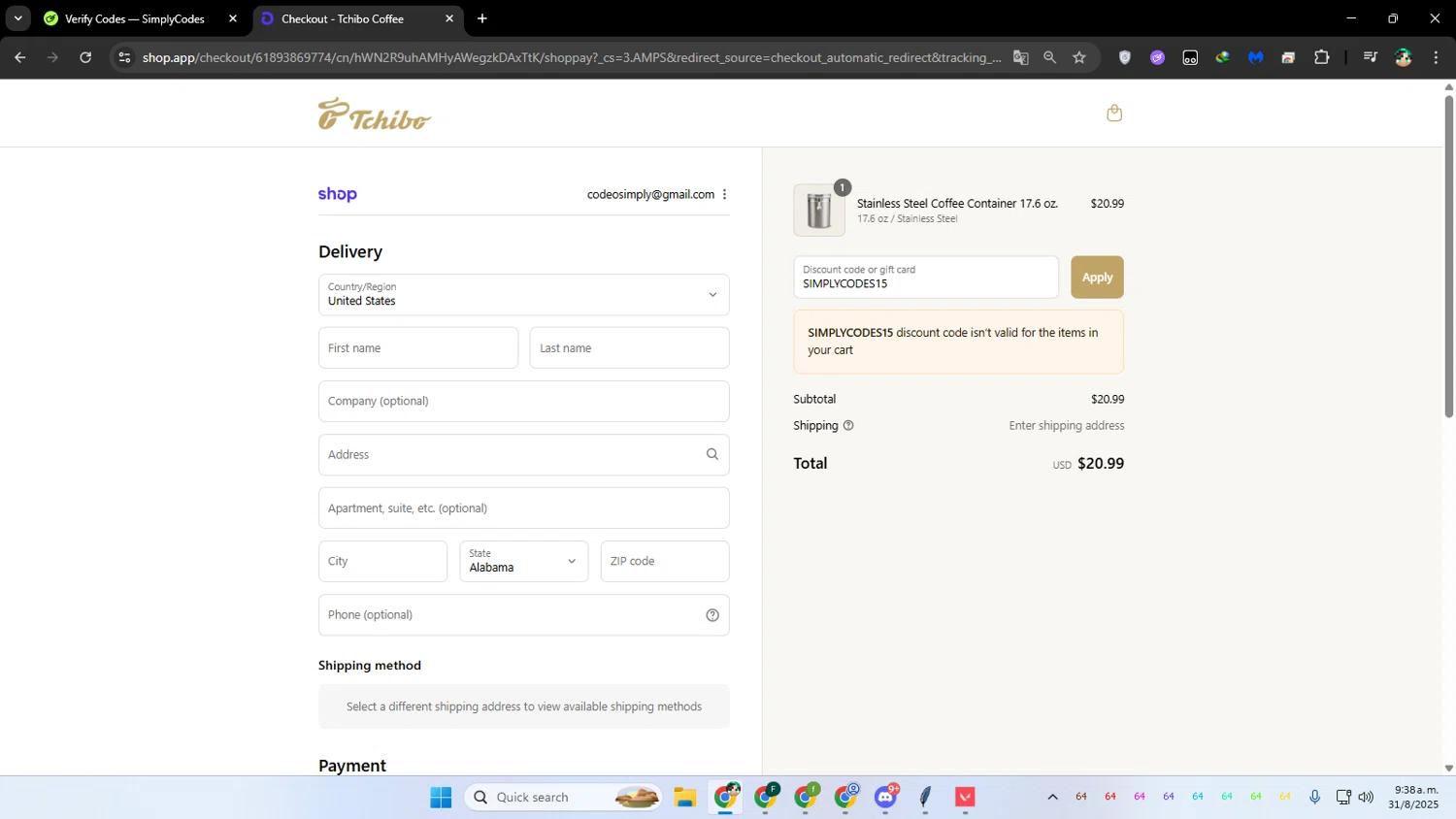This screenshot has height=819, width=1456.
Task: Open the media controls icon
Action: (1370, 57)
